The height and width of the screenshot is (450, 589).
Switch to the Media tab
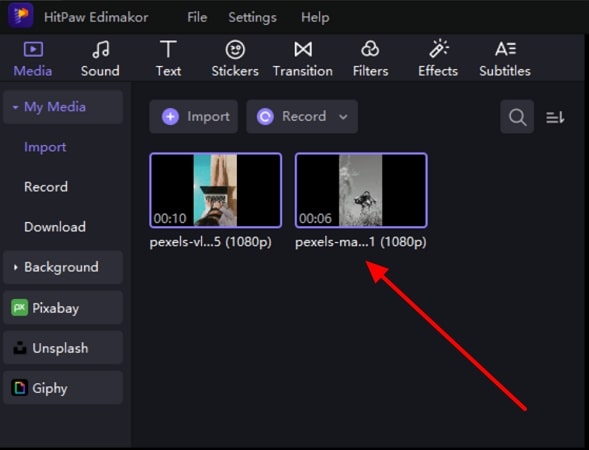[33, 59]
